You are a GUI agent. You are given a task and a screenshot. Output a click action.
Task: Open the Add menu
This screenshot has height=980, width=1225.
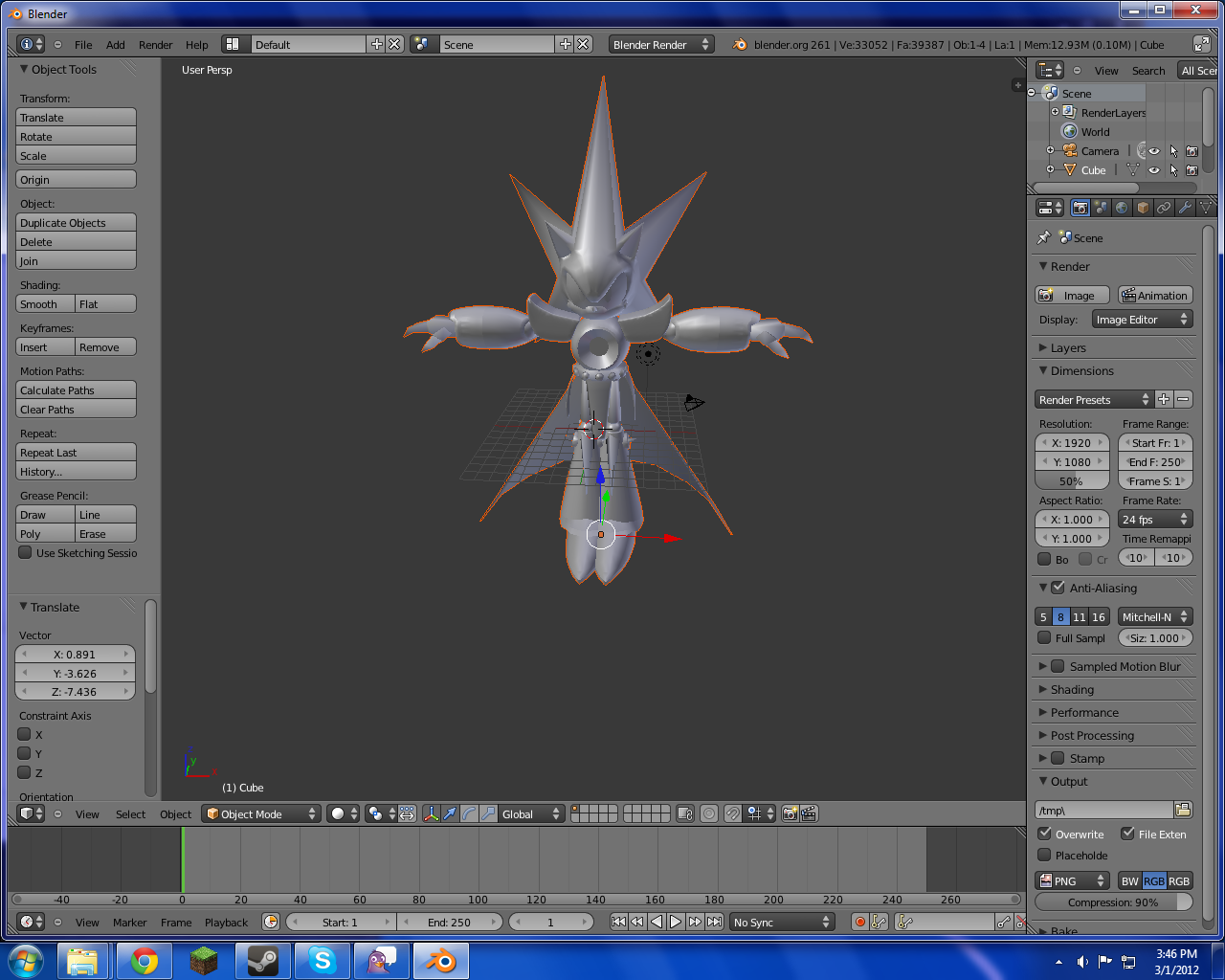(x=116, y=45)
